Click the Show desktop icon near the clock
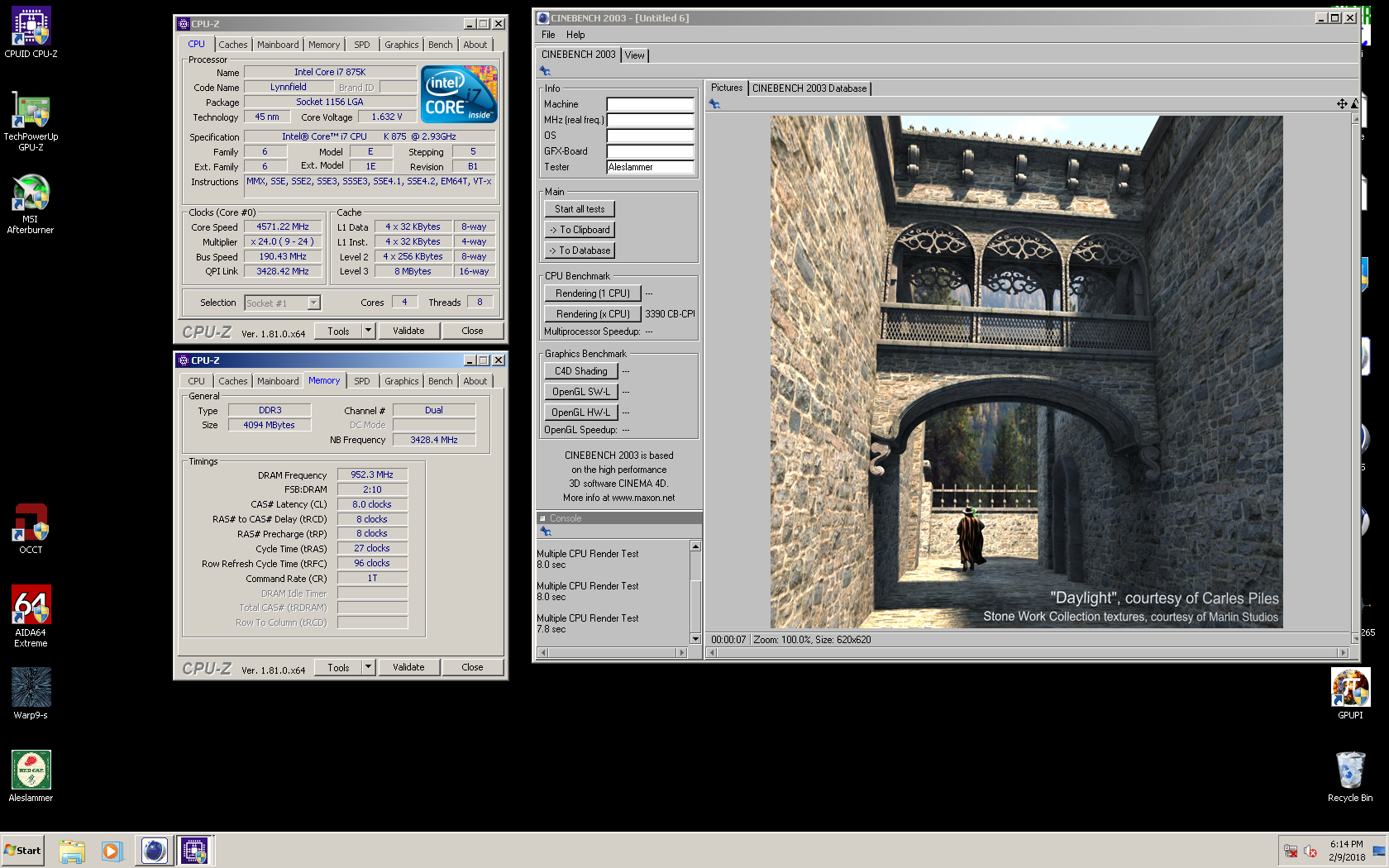This screenshot has height=868, width=1389. pyautogui.click(x=1379, y=851)
